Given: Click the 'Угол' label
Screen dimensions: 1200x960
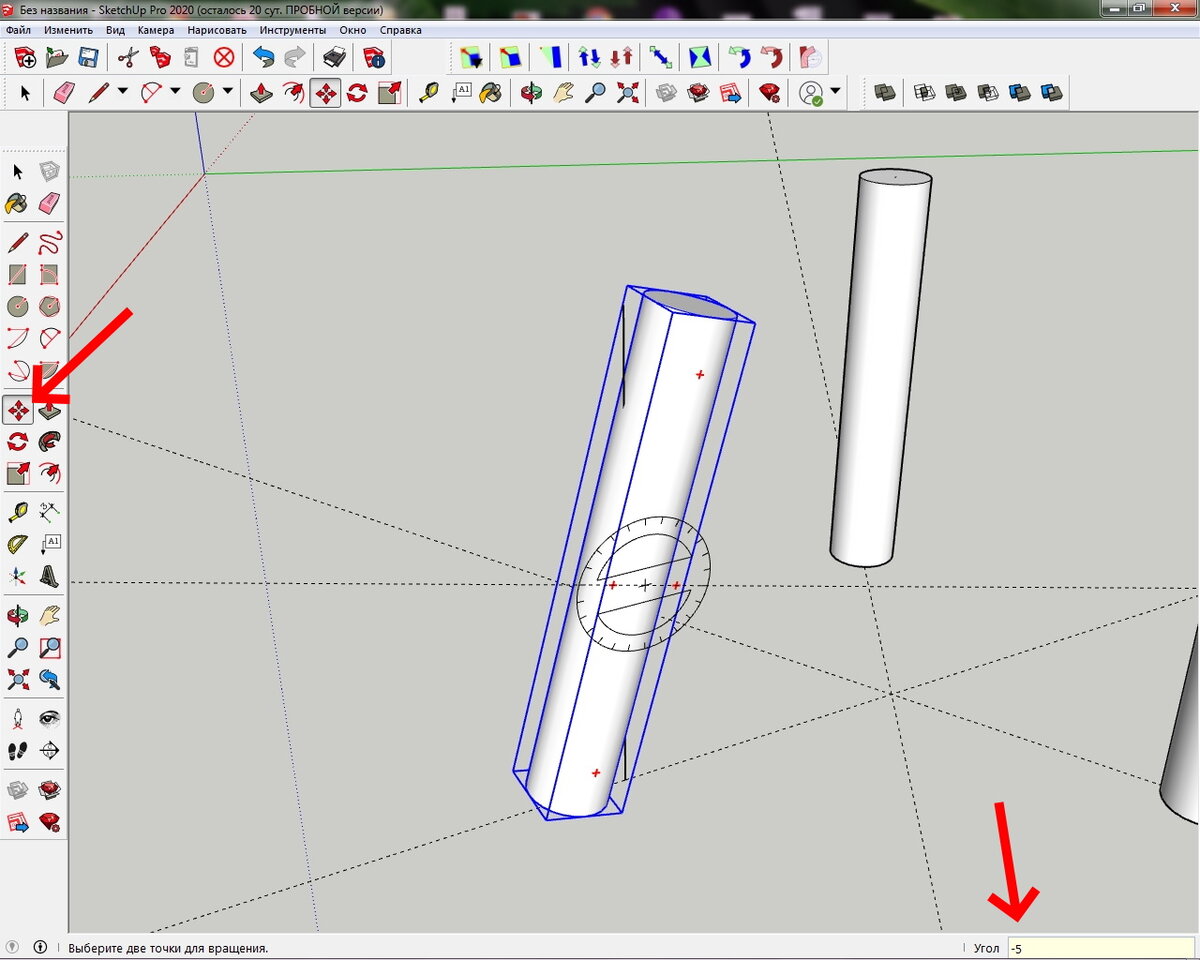Looking at the screenshot, I should pos(985,947).
